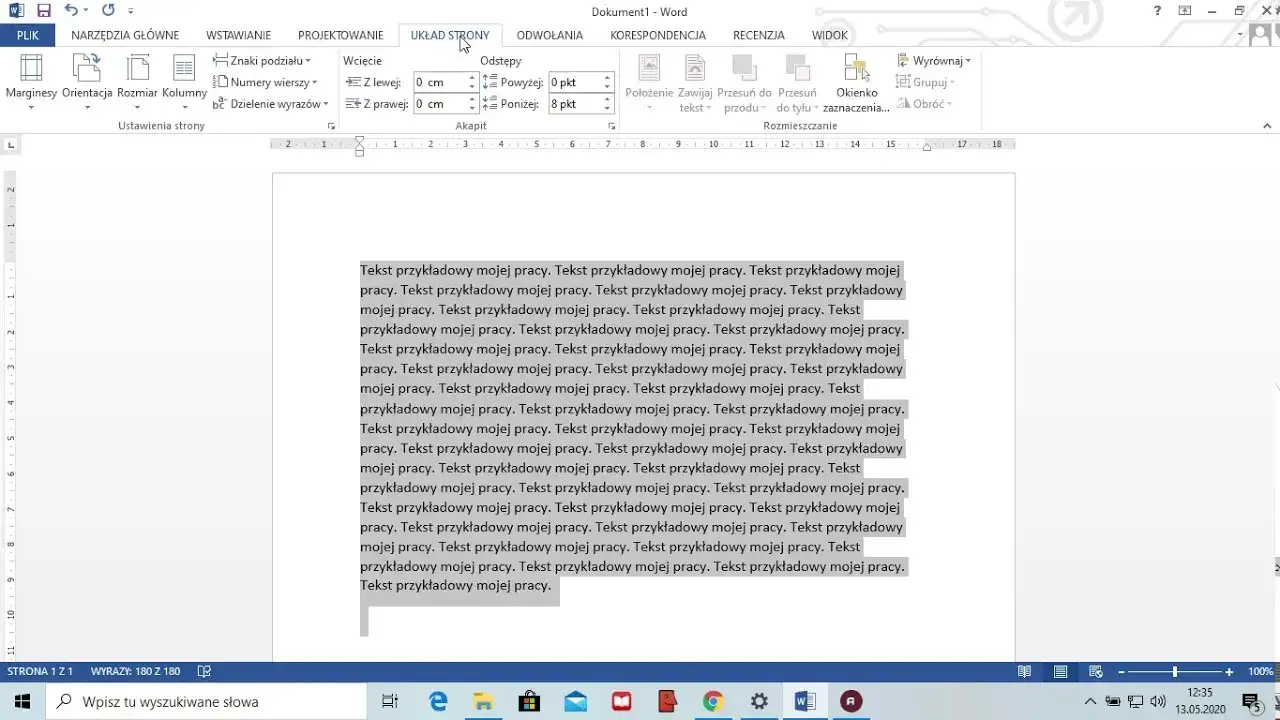Screen dimensions: 1280x720
Task: Click the Numery wierszy line numbers icon
Action: tap(262, 82)
